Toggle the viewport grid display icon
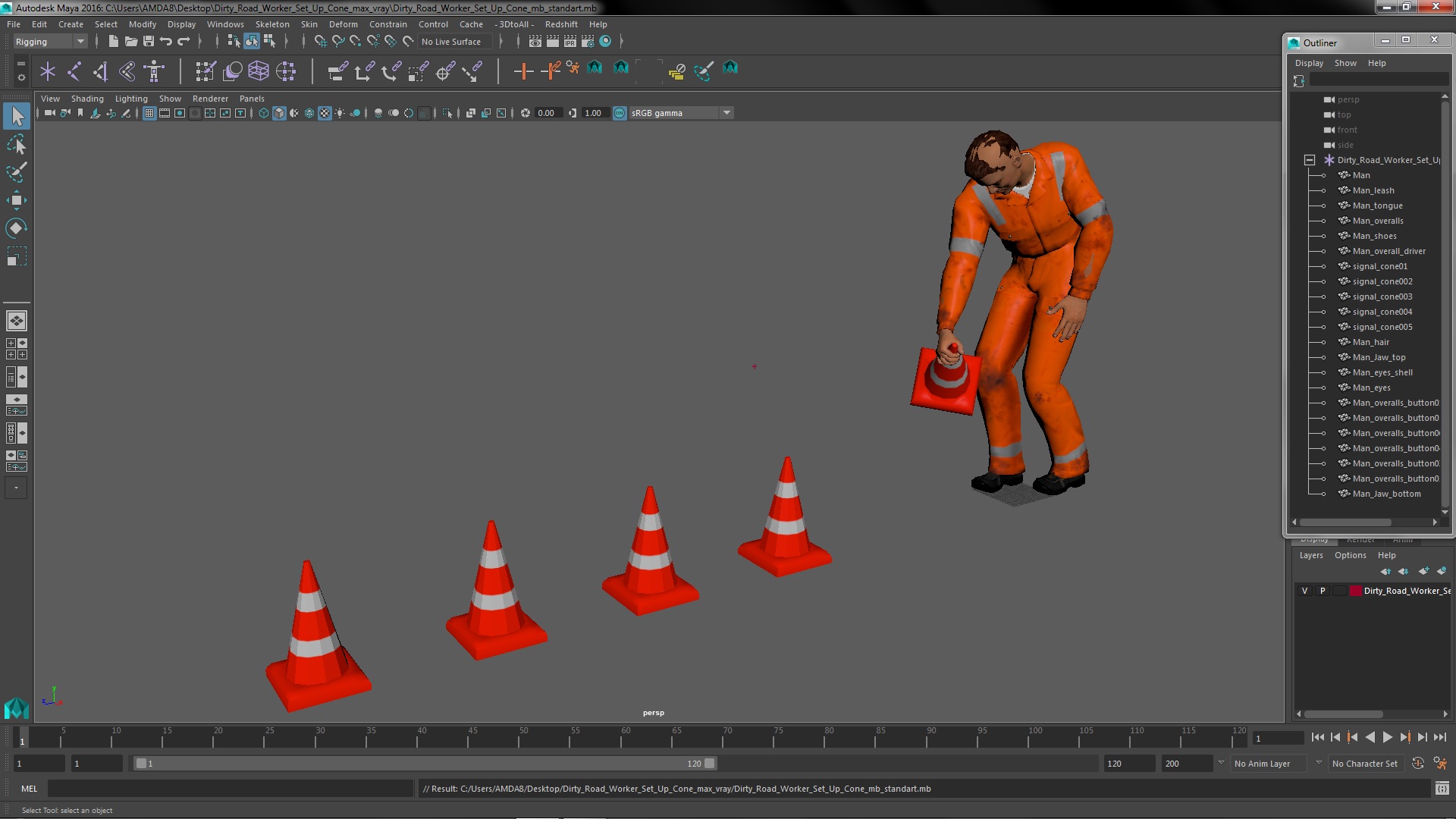The height and width of the screenshot is (819, 1456). coord(149,113)
